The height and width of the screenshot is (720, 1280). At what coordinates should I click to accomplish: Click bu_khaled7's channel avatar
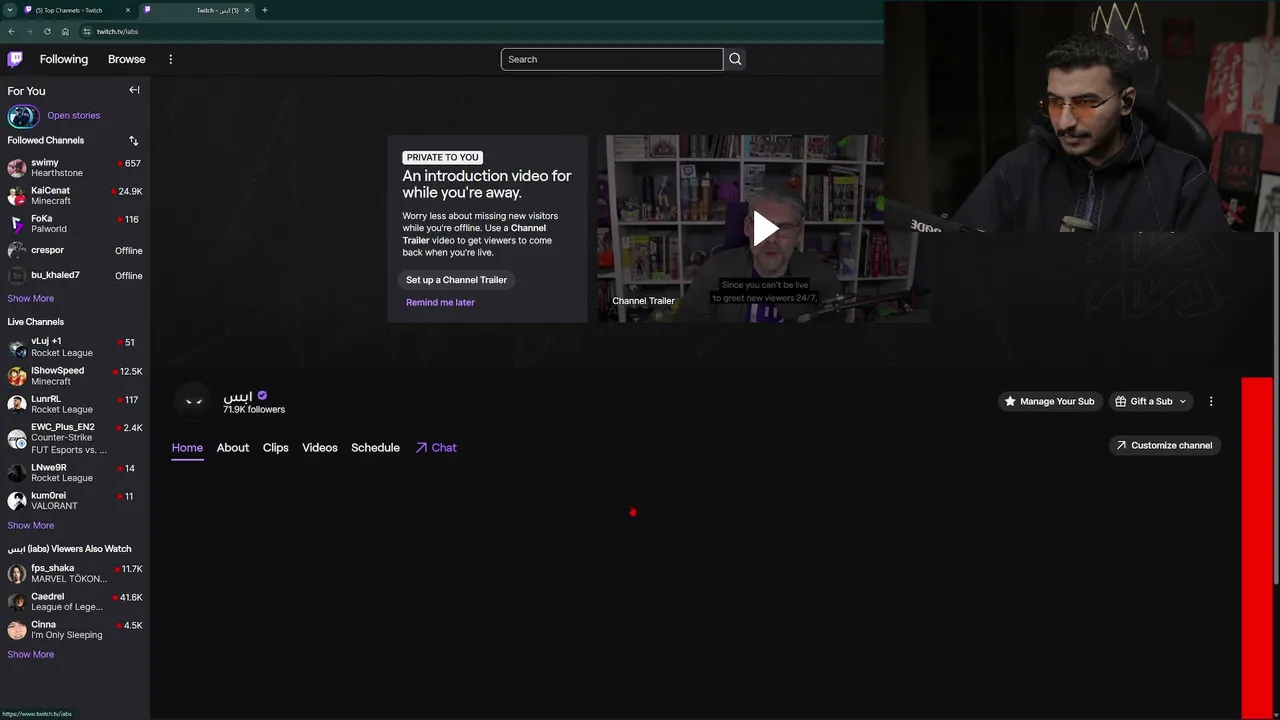coord(17,275)
